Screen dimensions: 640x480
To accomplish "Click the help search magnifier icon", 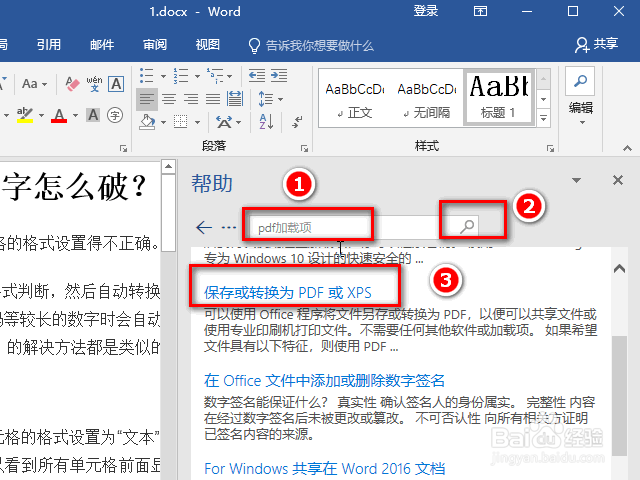I will (467, 227).
